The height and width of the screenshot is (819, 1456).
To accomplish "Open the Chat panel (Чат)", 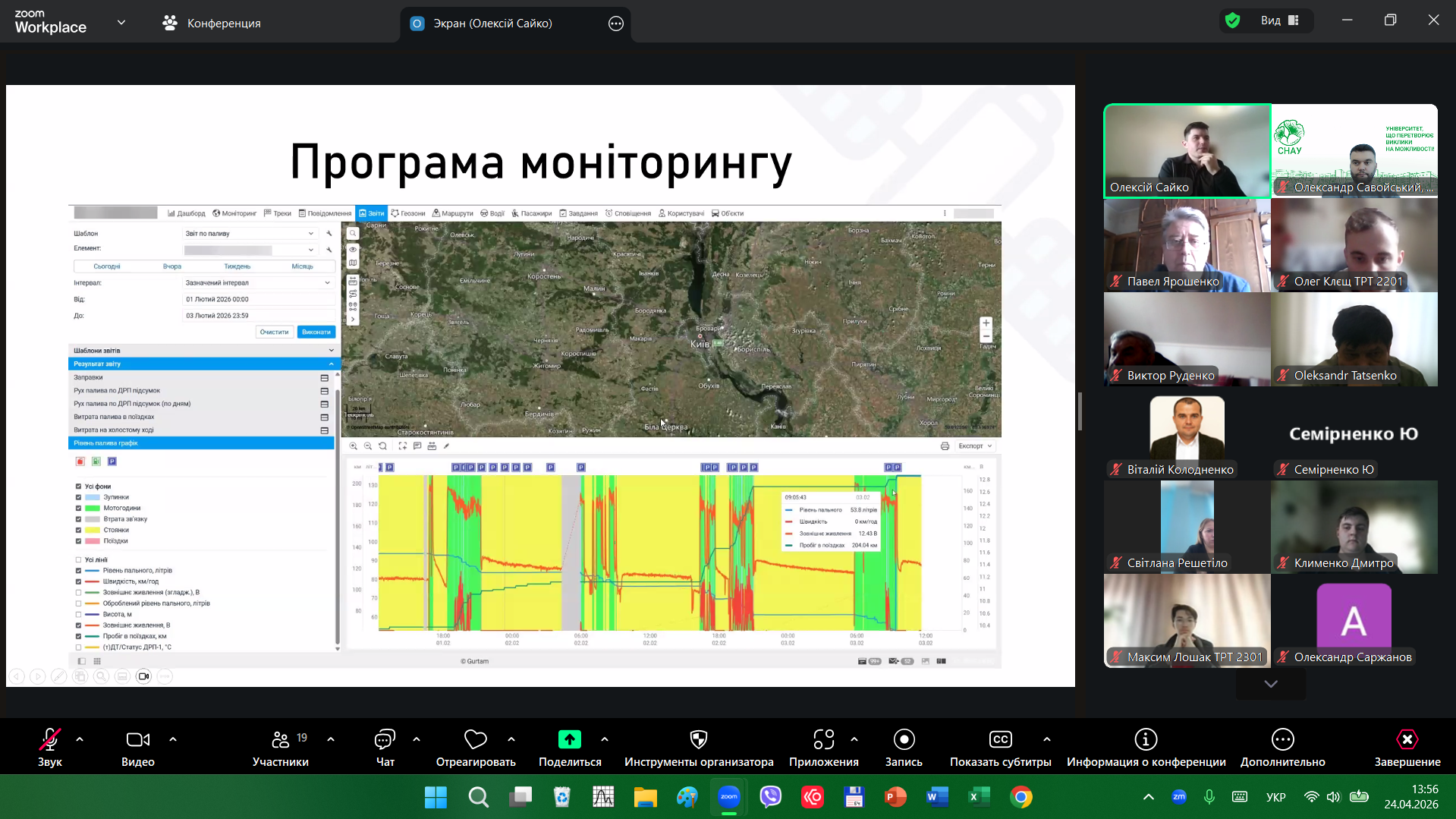I will 385,740.
